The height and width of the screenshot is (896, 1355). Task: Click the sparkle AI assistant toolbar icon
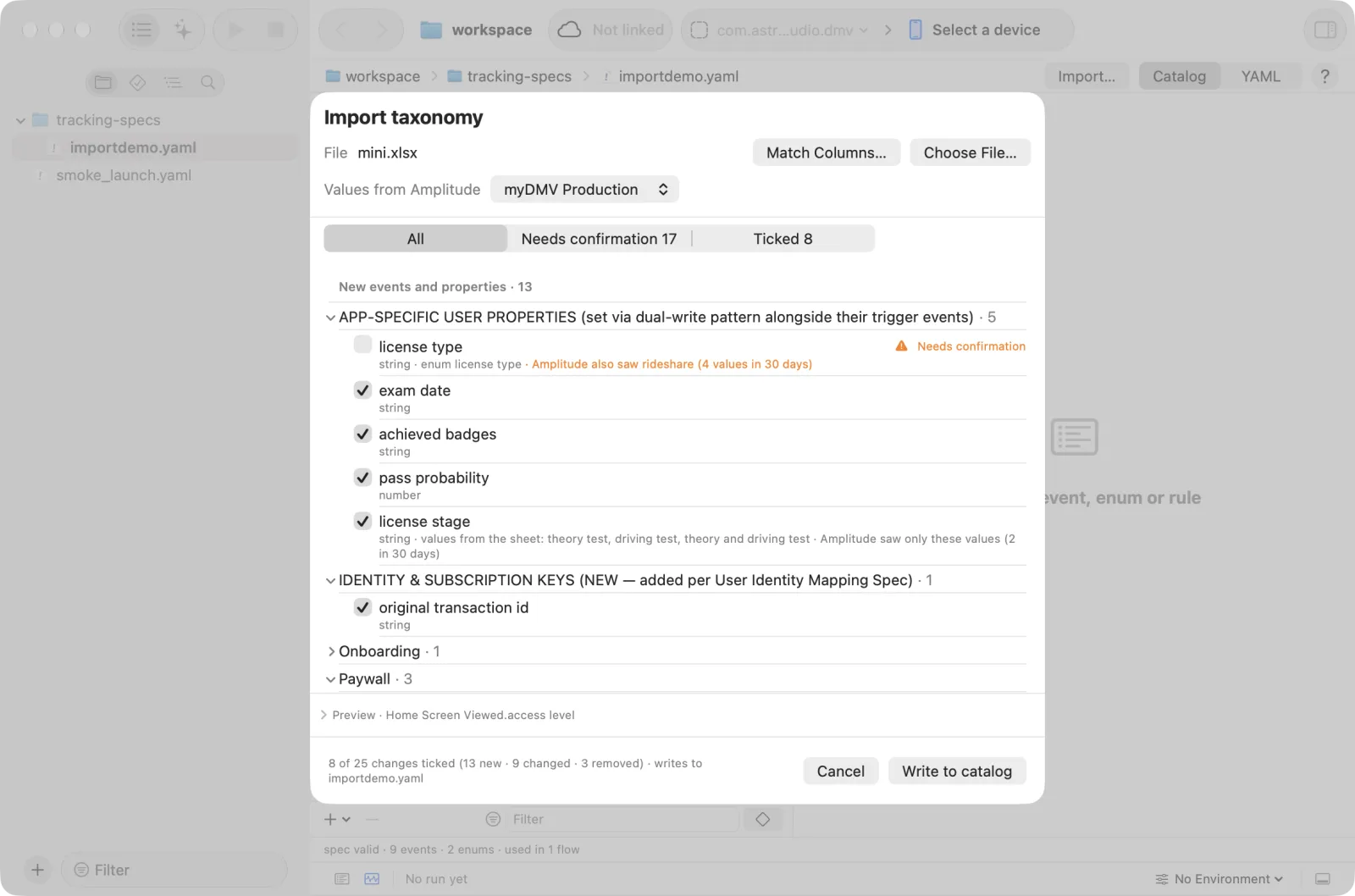[x=183, y=30]
